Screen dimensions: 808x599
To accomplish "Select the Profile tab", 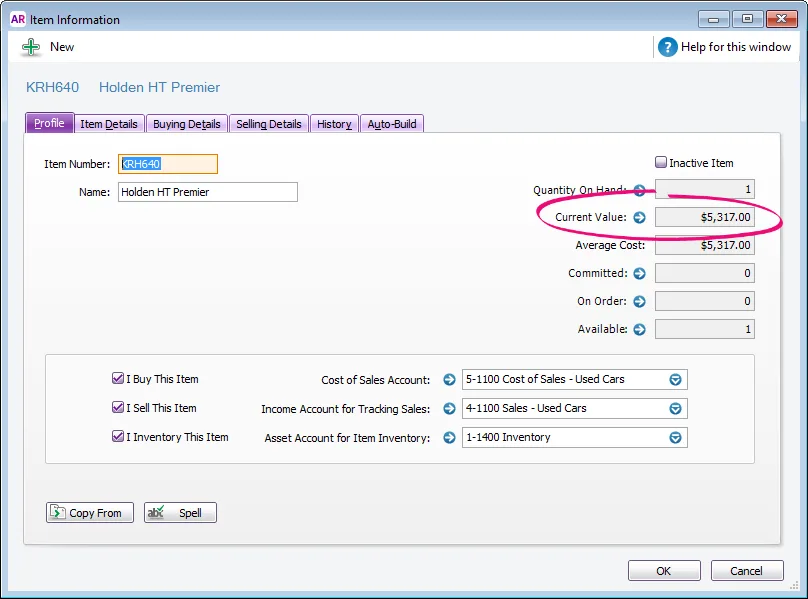I will (49, 123).
